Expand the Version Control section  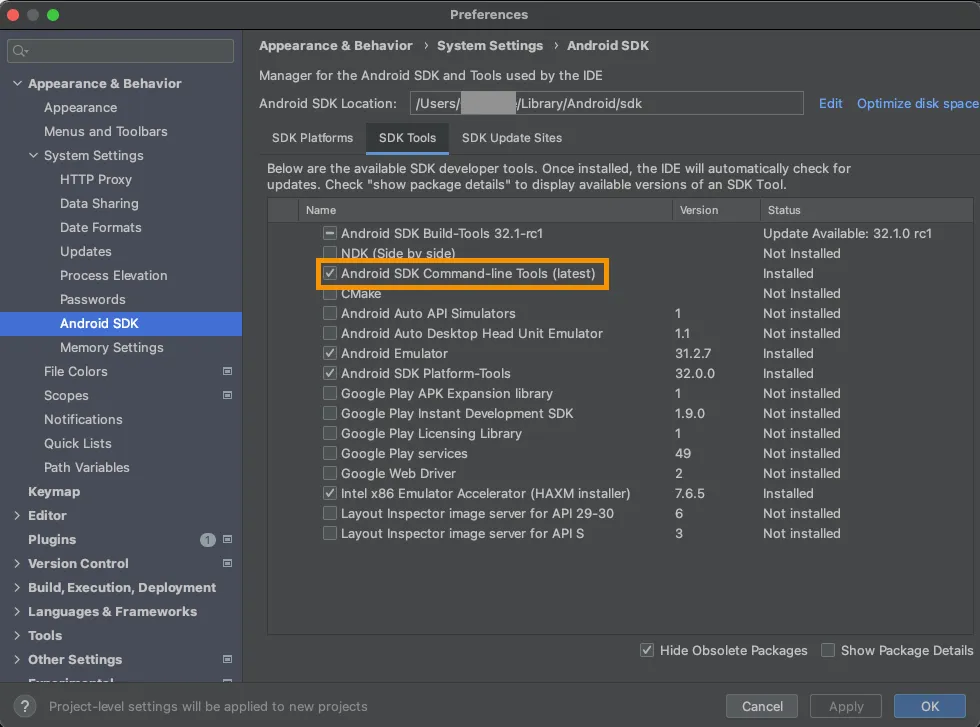click(18, 563)
